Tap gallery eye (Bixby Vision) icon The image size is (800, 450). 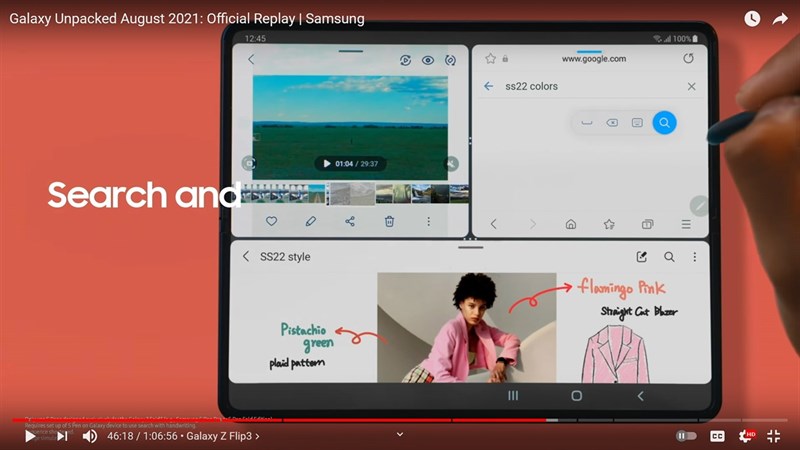(428, 60)
